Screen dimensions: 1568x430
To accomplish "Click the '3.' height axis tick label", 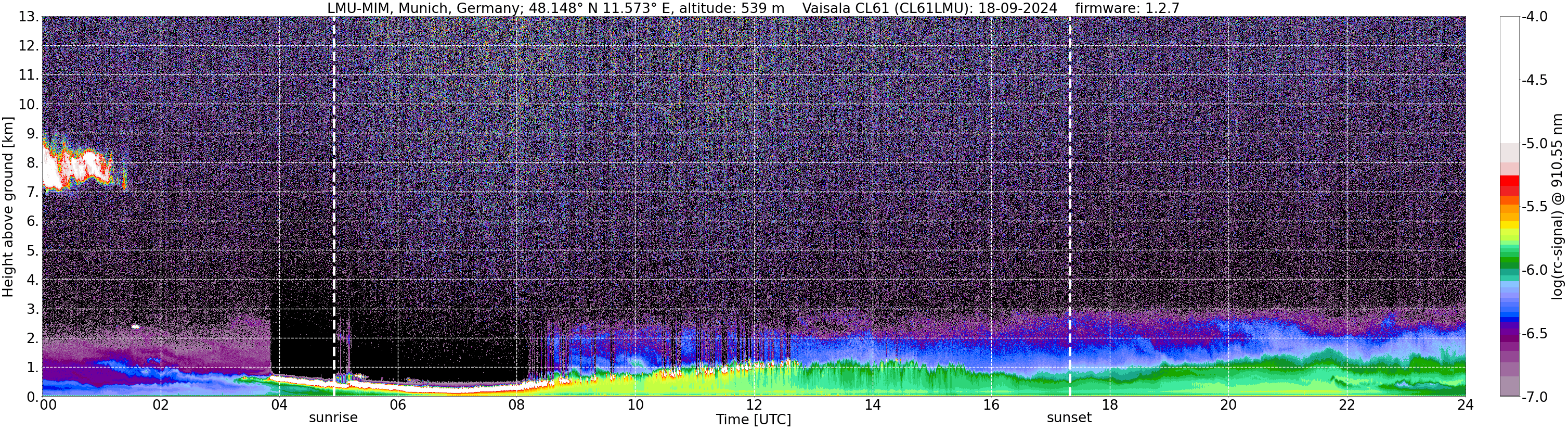I will click(32, 309).
